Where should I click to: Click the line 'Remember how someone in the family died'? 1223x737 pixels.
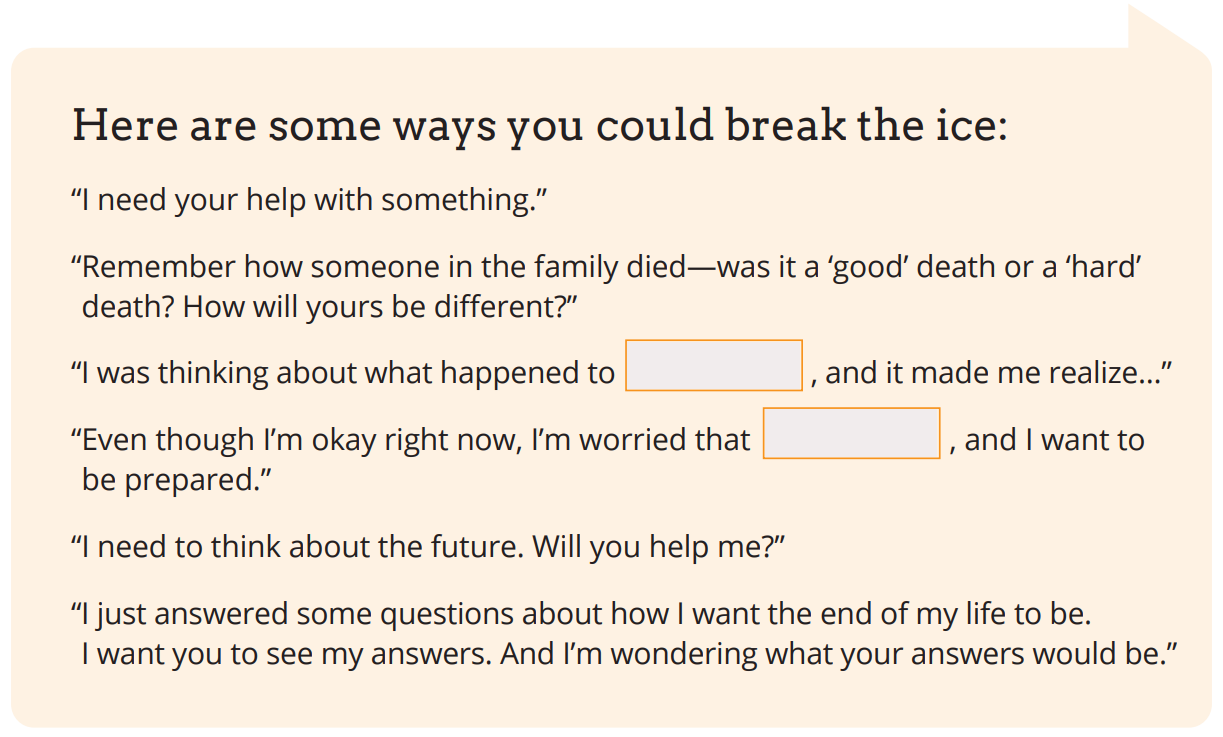tap(380, 267)
